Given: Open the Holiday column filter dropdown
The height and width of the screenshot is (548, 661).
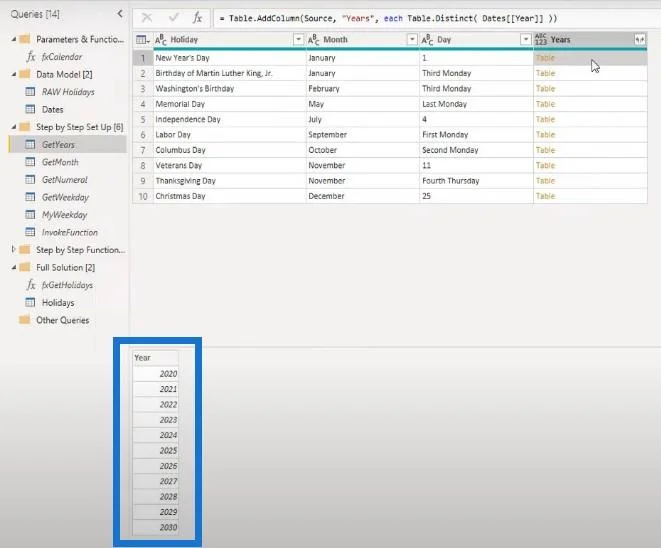Looking at the screenshot, I should click(x=298, y=40).
